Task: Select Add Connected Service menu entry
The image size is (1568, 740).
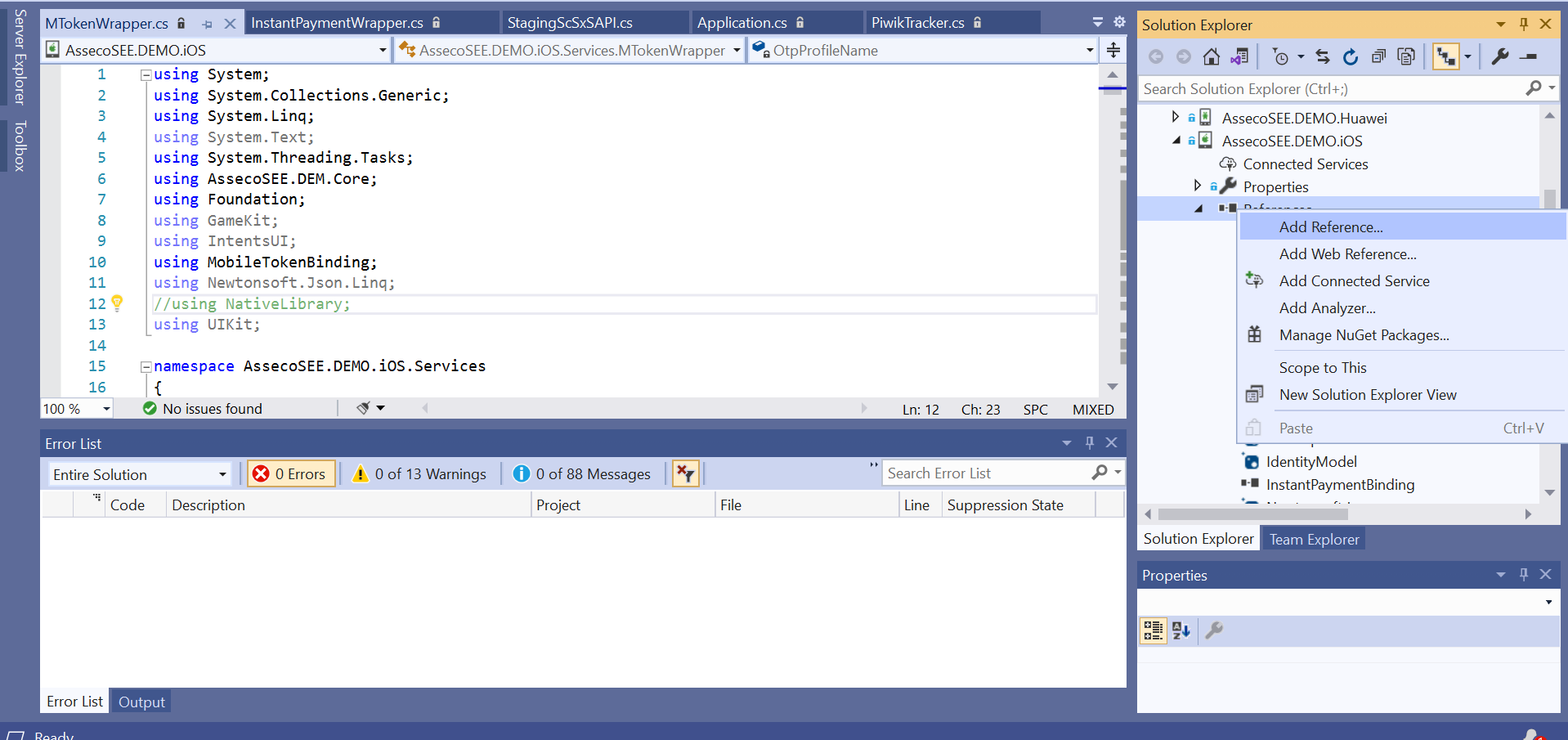Action: (1402, 280)
